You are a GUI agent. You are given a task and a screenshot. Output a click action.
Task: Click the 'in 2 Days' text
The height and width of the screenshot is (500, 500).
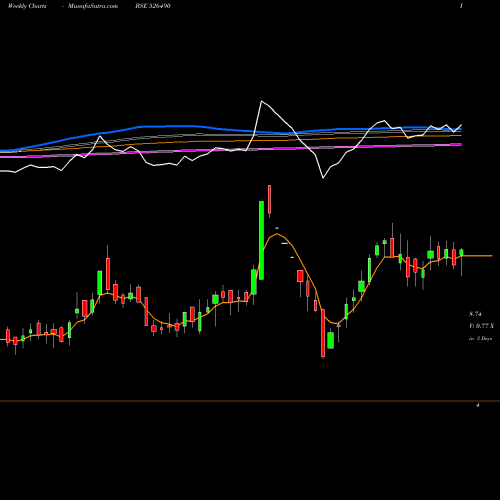coord(480,338)
